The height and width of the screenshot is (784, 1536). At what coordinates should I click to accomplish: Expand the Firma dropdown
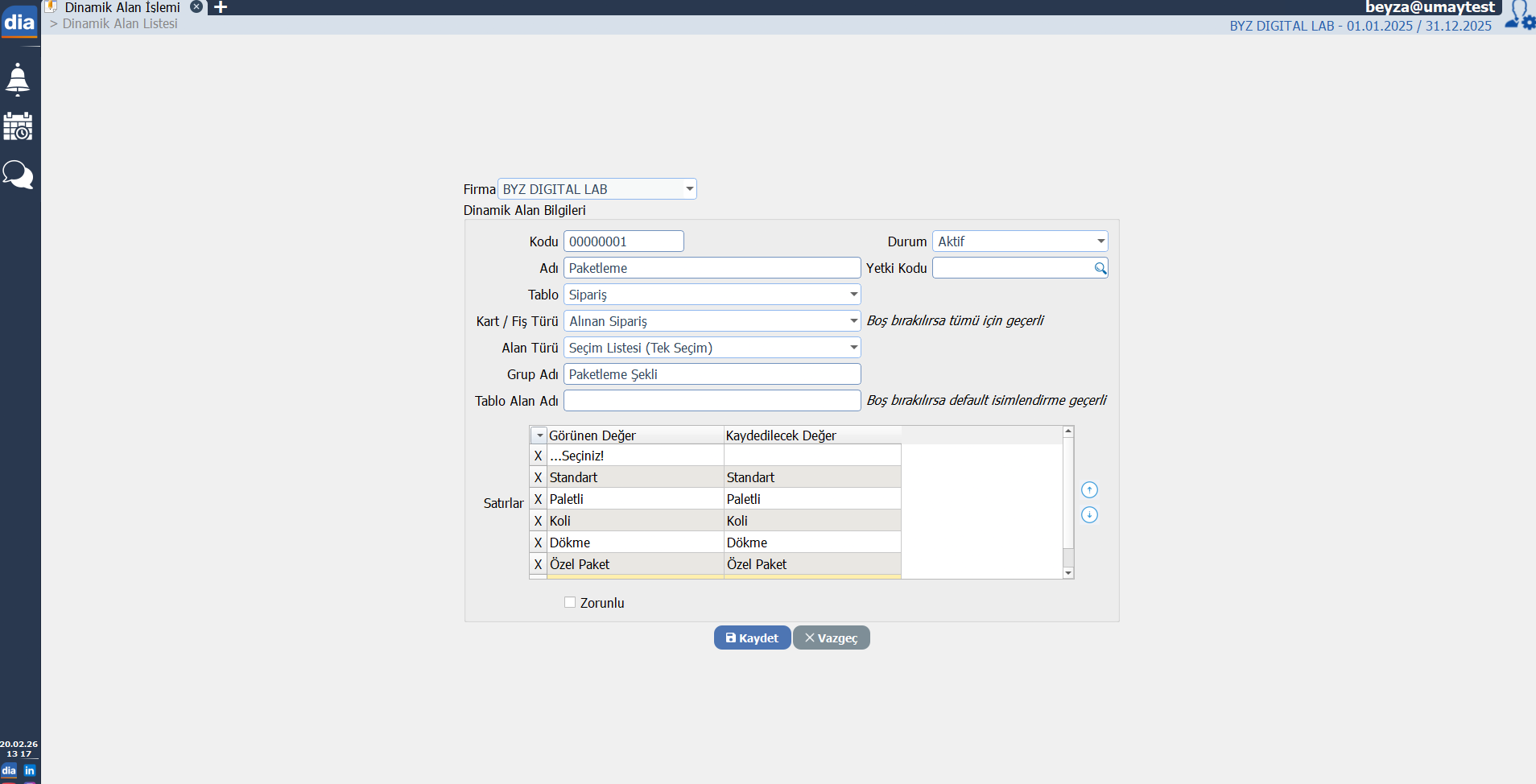pyautogui.click(x=689, y=189)
